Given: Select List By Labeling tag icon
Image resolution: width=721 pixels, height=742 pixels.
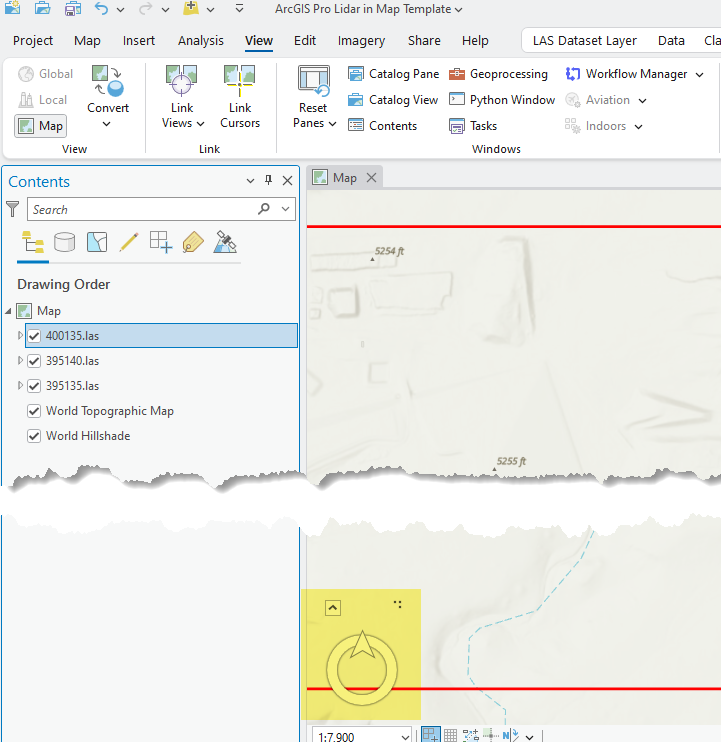Looking at the screenshot, I should [193, 242].
